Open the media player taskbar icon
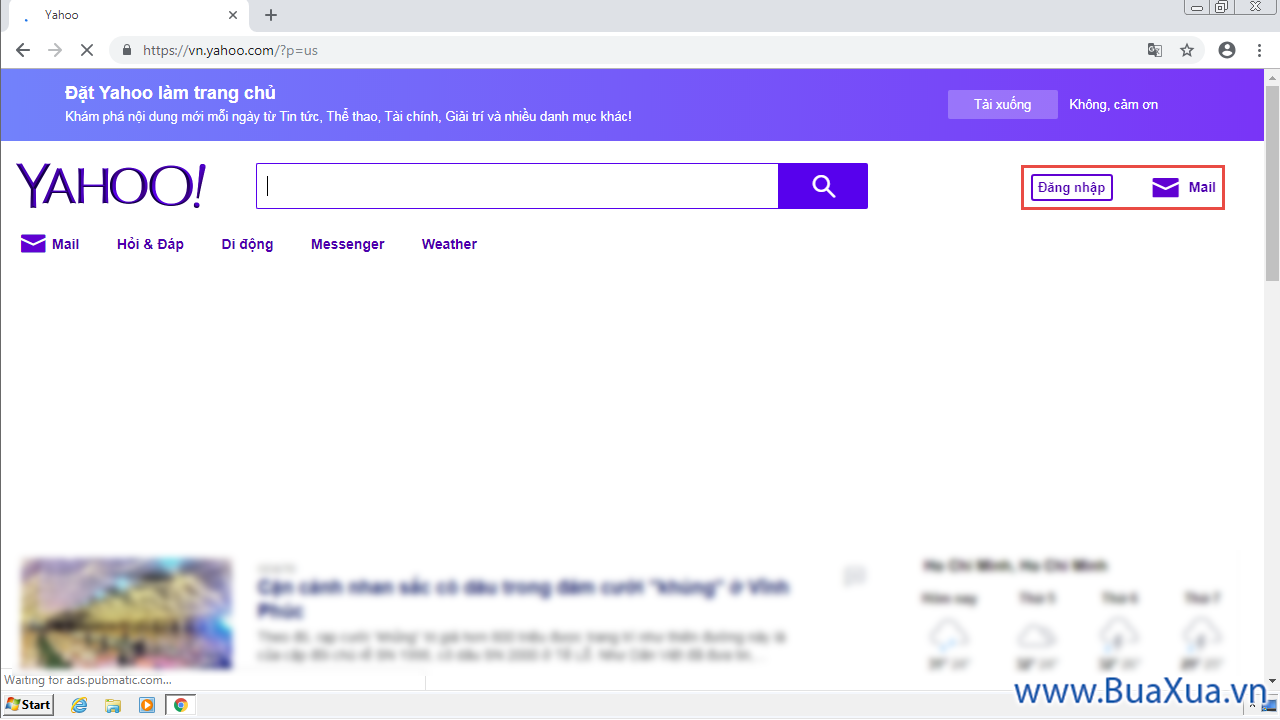 point(147,705)
